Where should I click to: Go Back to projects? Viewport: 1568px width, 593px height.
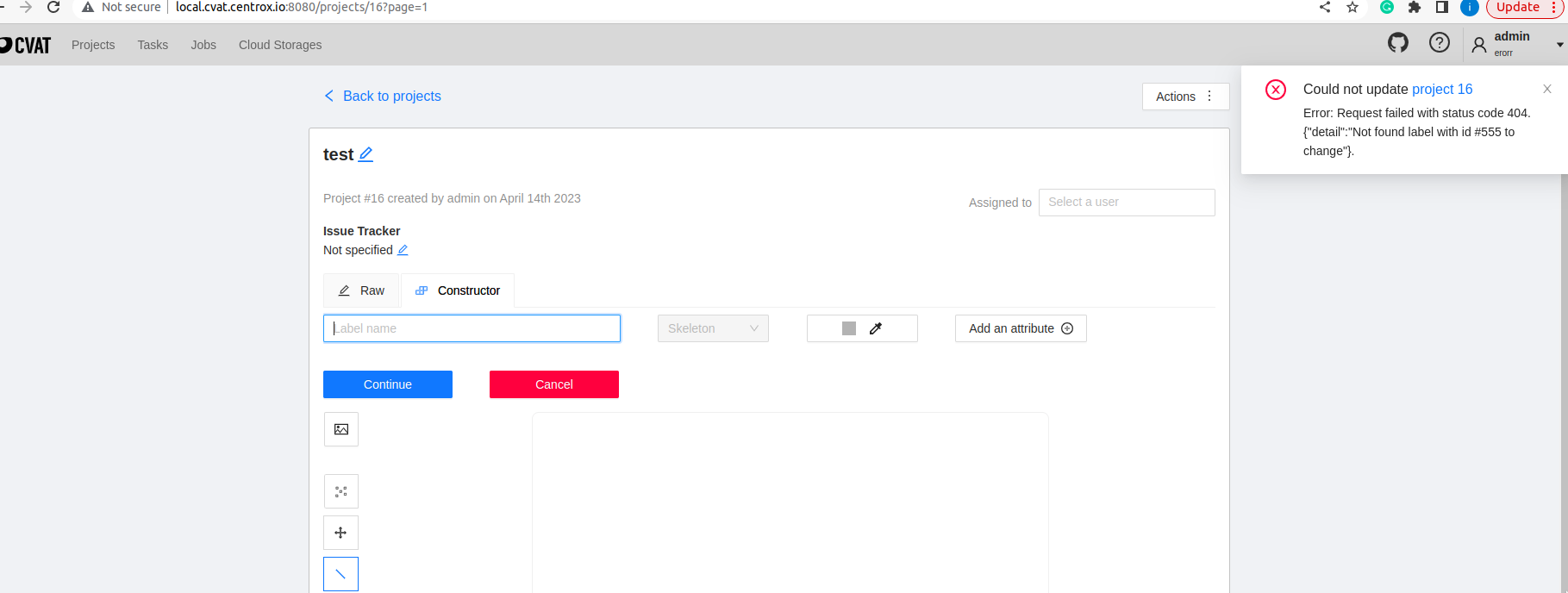[x=383, y=96]
